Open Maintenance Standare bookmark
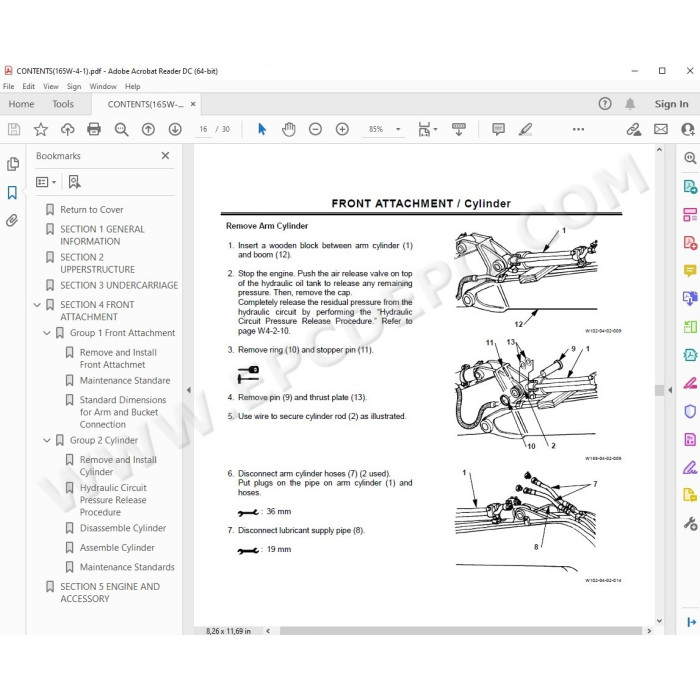The image size is (700, 700). click(125, 381)
